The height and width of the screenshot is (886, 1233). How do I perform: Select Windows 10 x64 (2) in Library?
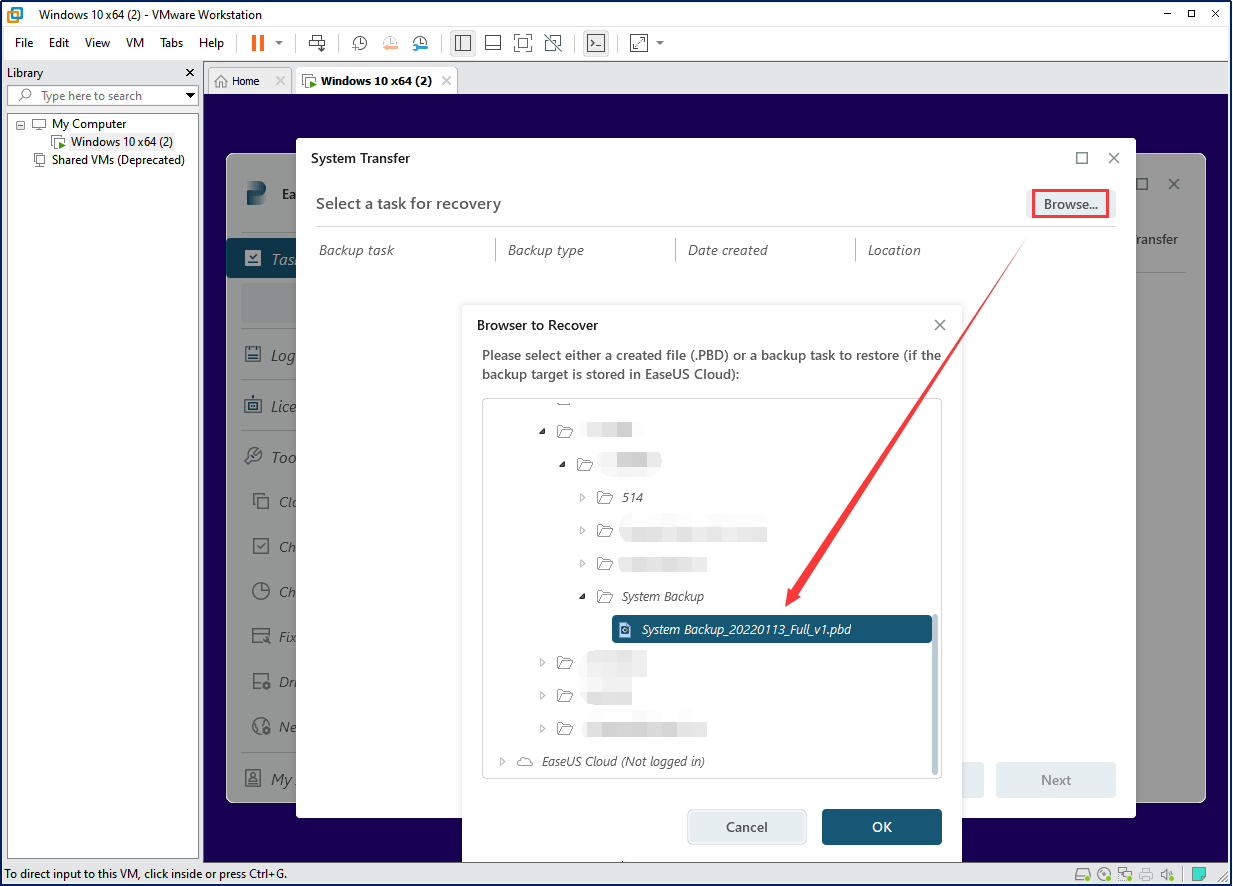(x=121, y=142)
